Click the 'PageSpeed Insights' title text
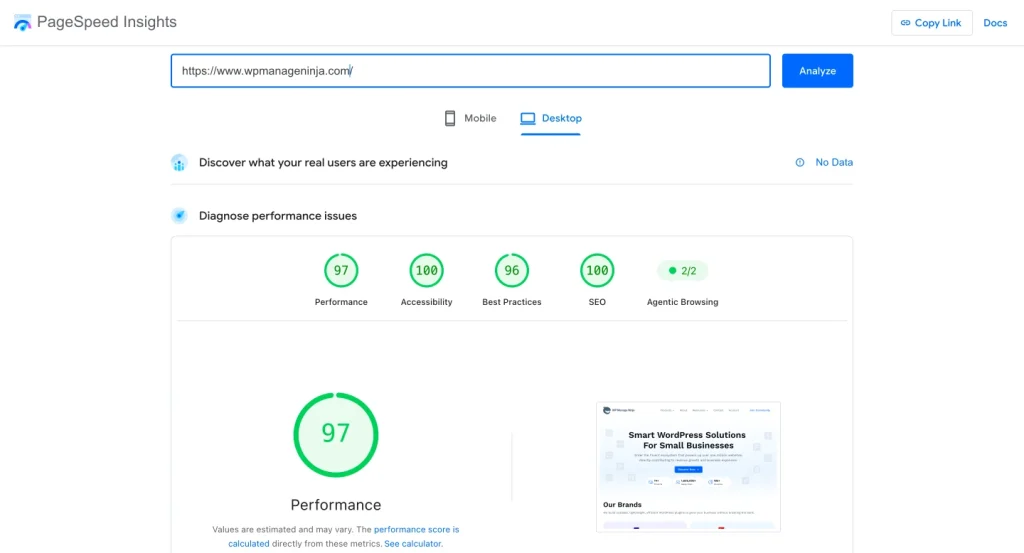This screenshot has height=553, width=1024. click(106, 22)
